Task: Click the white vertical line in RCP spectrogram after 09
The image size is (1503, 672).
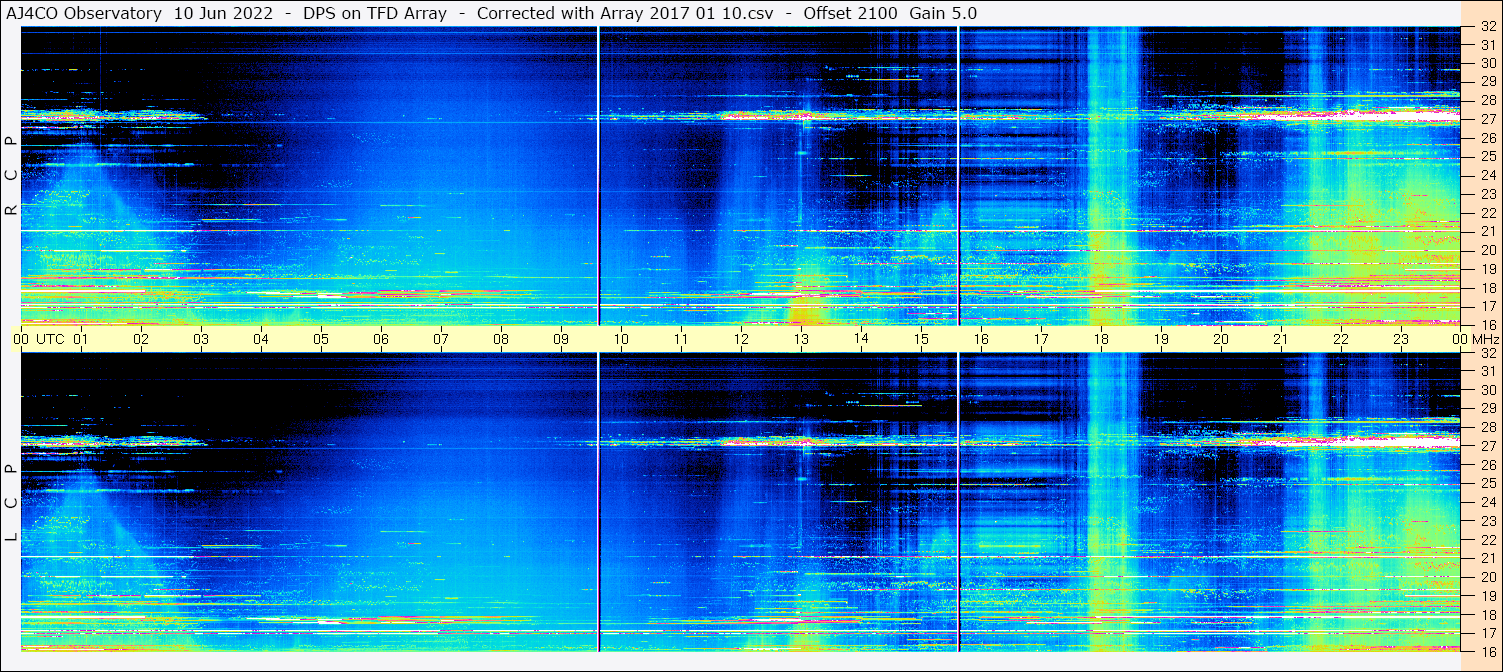Action: 598,176
